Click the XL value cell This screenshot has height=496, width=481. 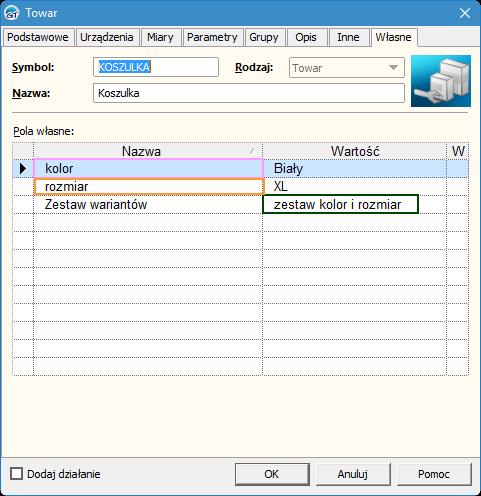click(355, 186)
